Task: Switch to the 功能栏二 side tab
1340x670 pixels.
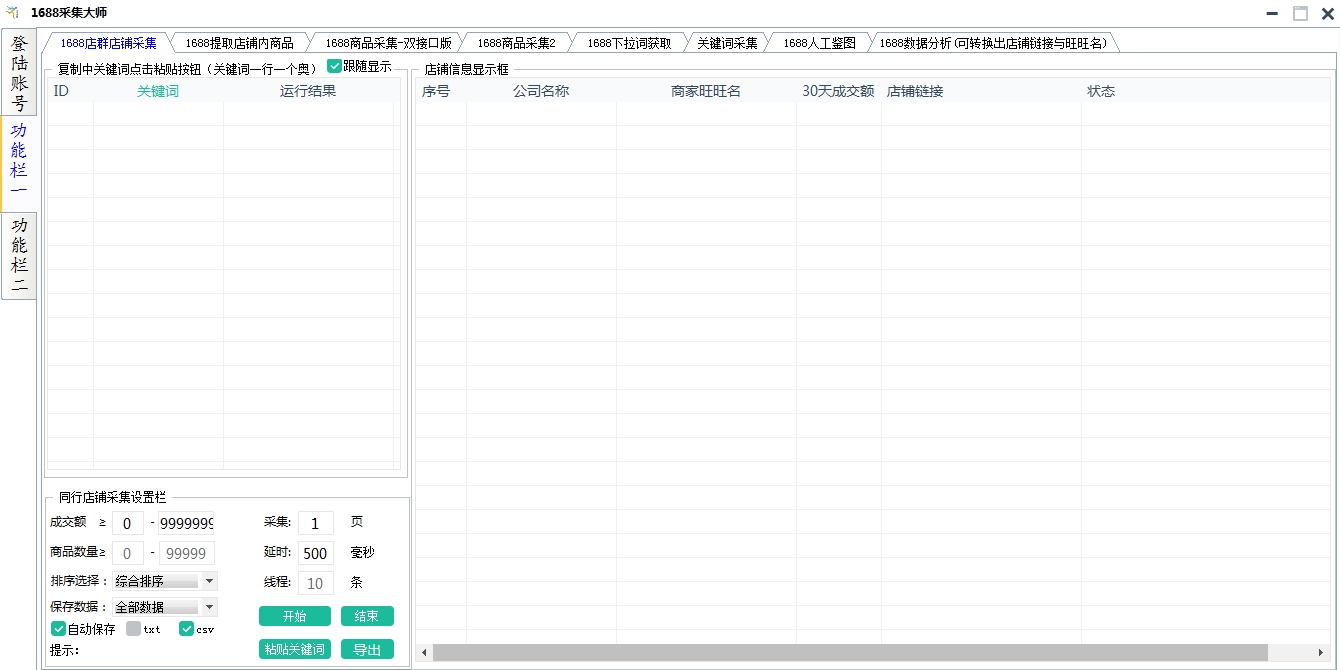Action: click(19, 255)
